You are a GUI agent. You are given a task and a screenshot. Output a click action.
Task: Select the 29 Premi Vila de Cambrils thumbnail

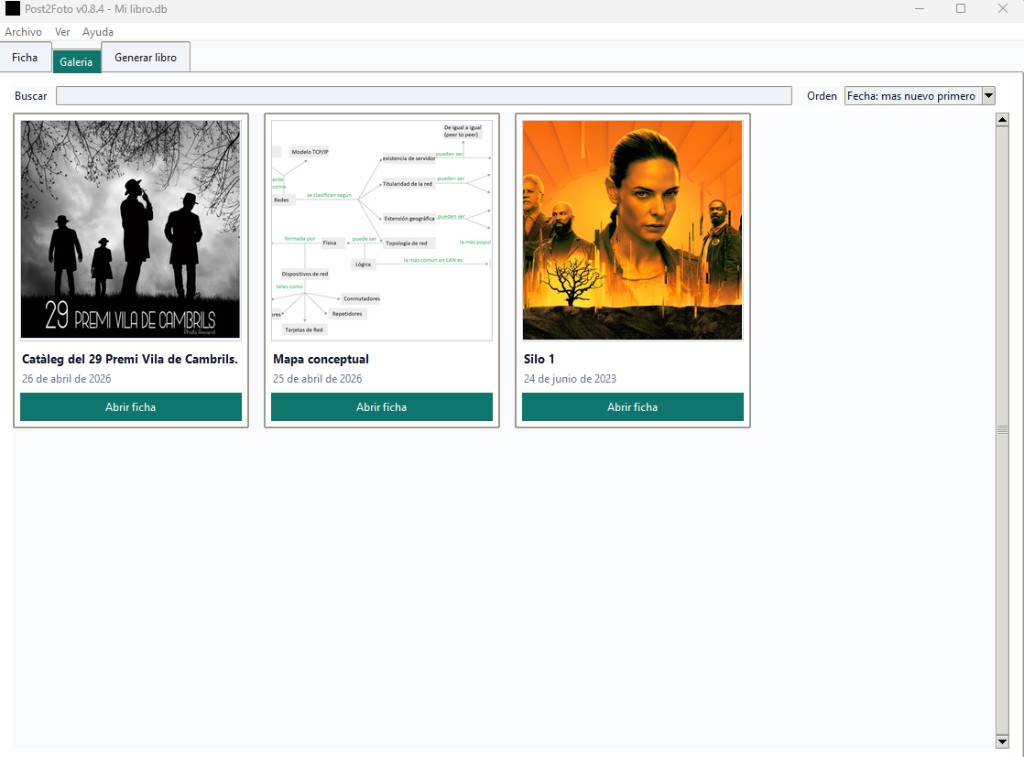[131, 229]
